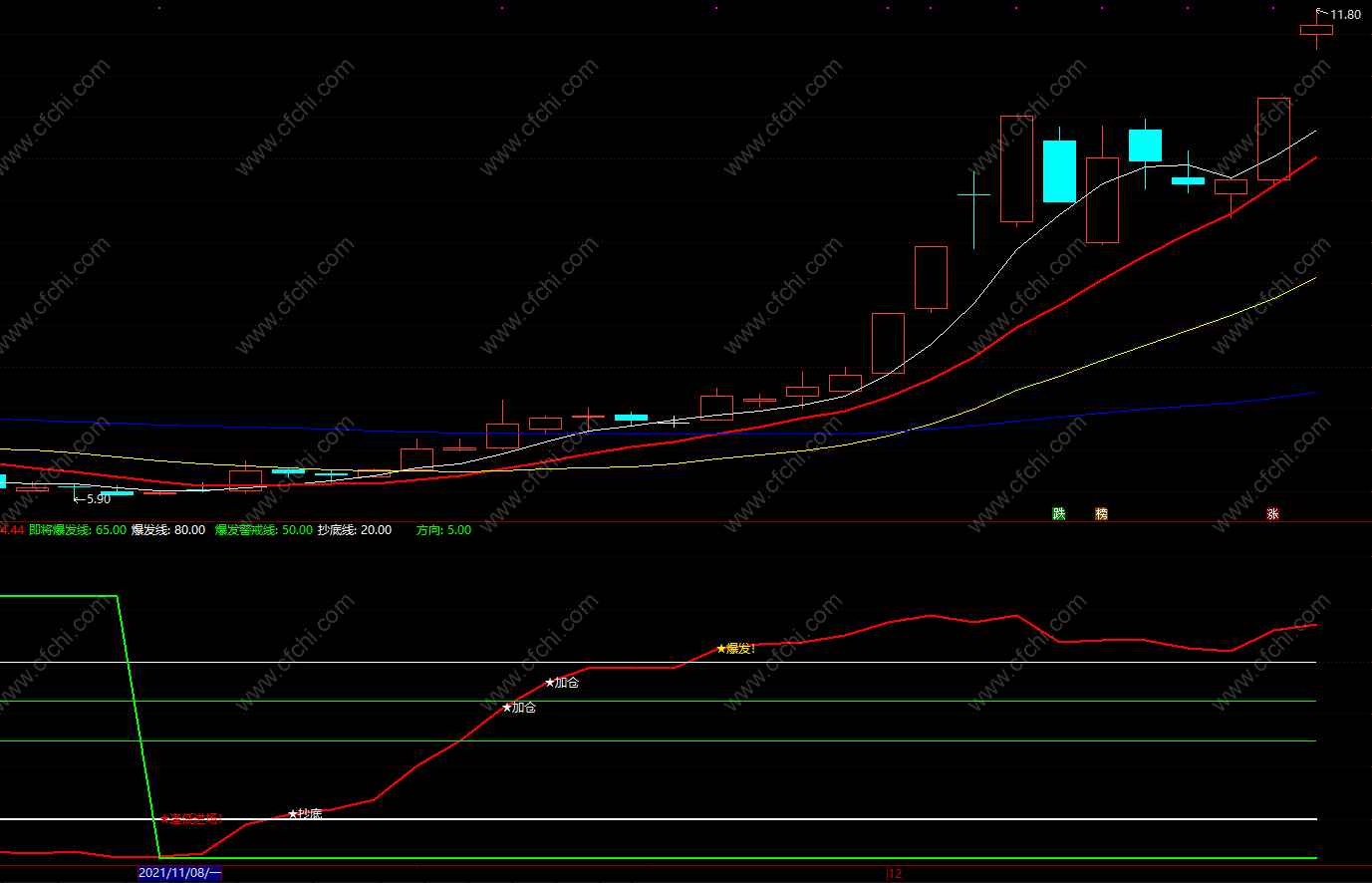Select the 2021/11/08 date label
The width and height of the screenshot is (1372, 883).
pos(179,873)
